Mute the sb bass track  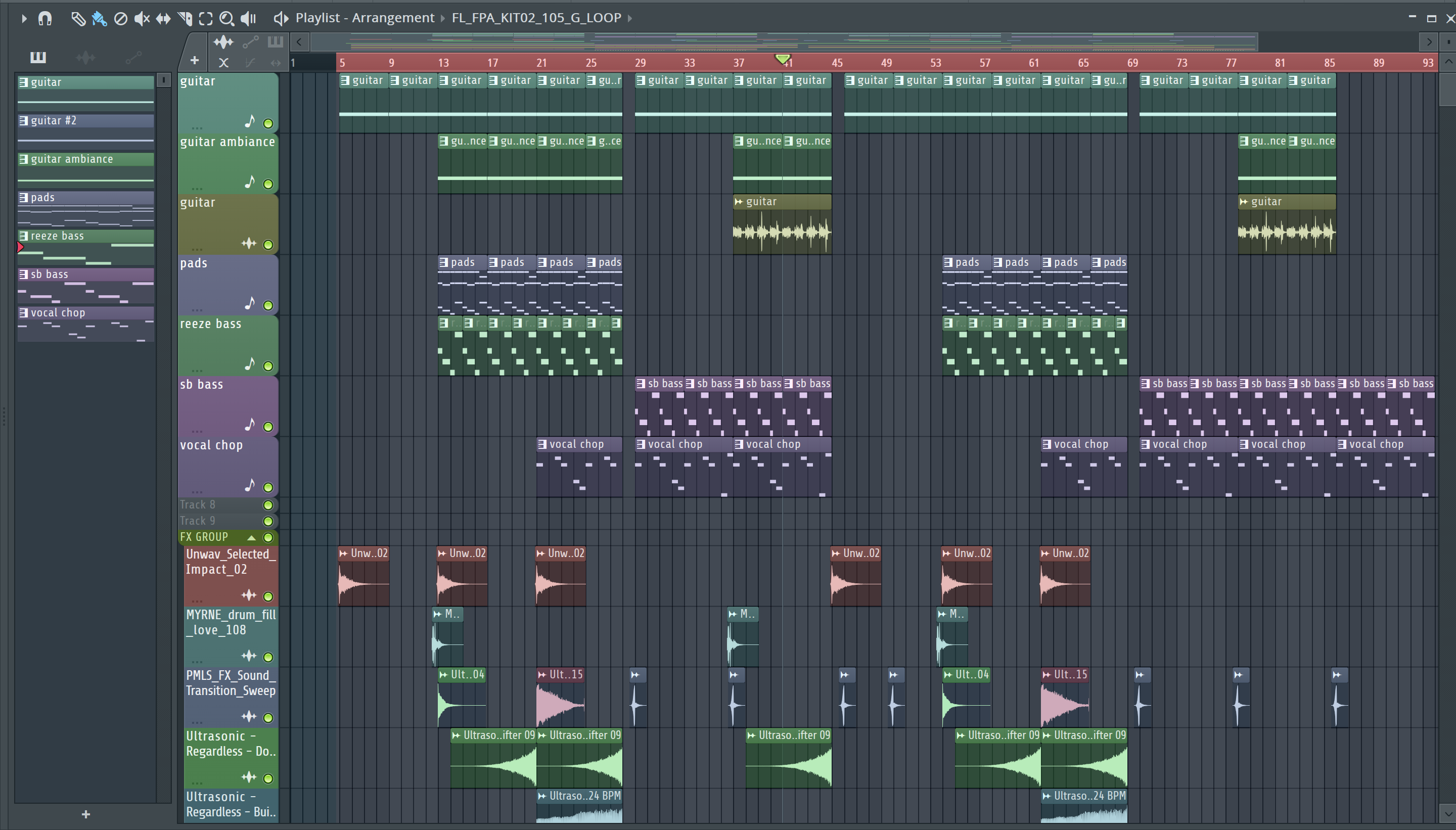tap(268, 427)
